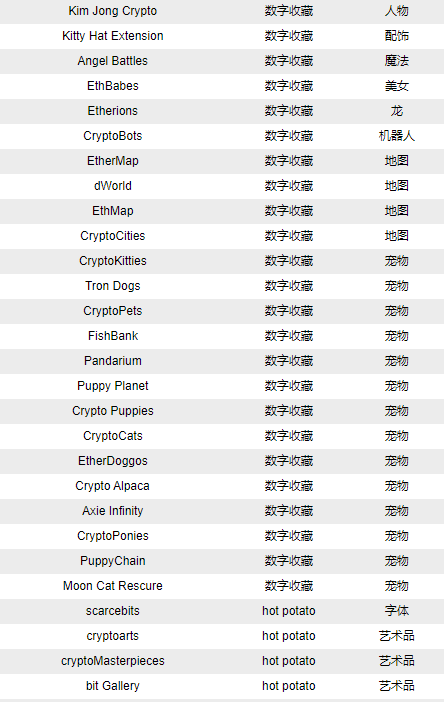Click hot potato beside scarcebits

[289, 611]
